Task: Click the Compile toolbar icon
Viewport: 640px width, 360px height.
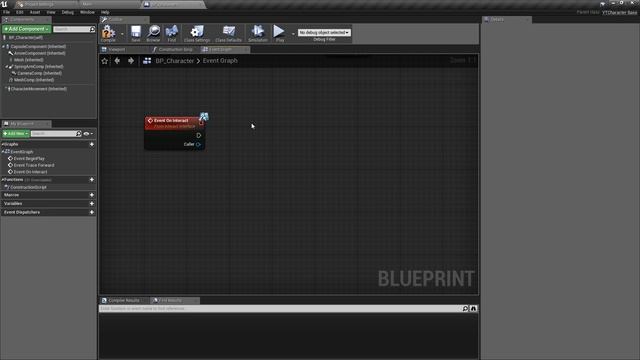Action: pyautogui.click(x=108, y=32)
